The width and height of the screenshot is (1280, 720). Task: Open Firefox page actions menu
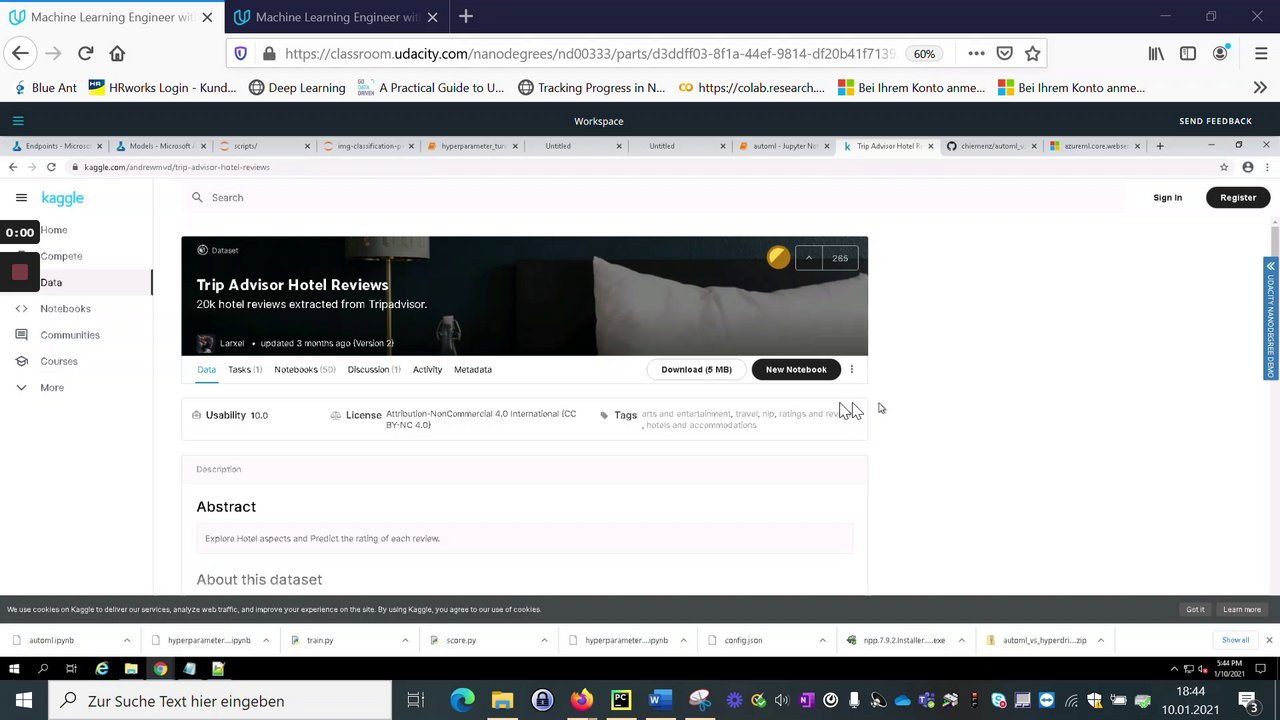pos(976,53)
